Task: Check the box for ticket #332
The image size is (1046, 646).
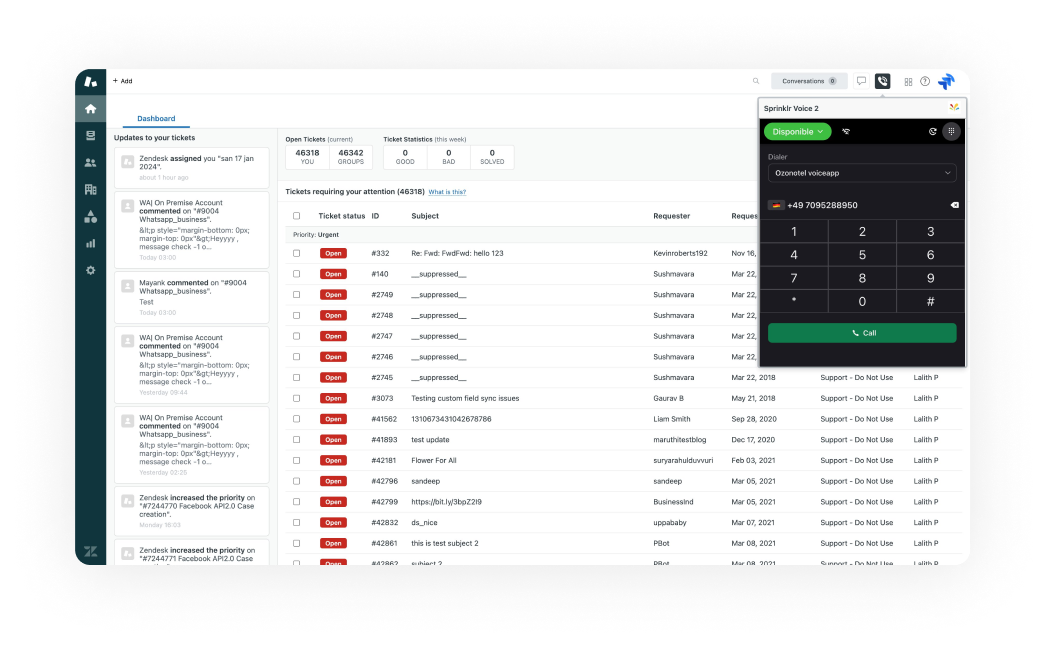Action: point(296,254)
